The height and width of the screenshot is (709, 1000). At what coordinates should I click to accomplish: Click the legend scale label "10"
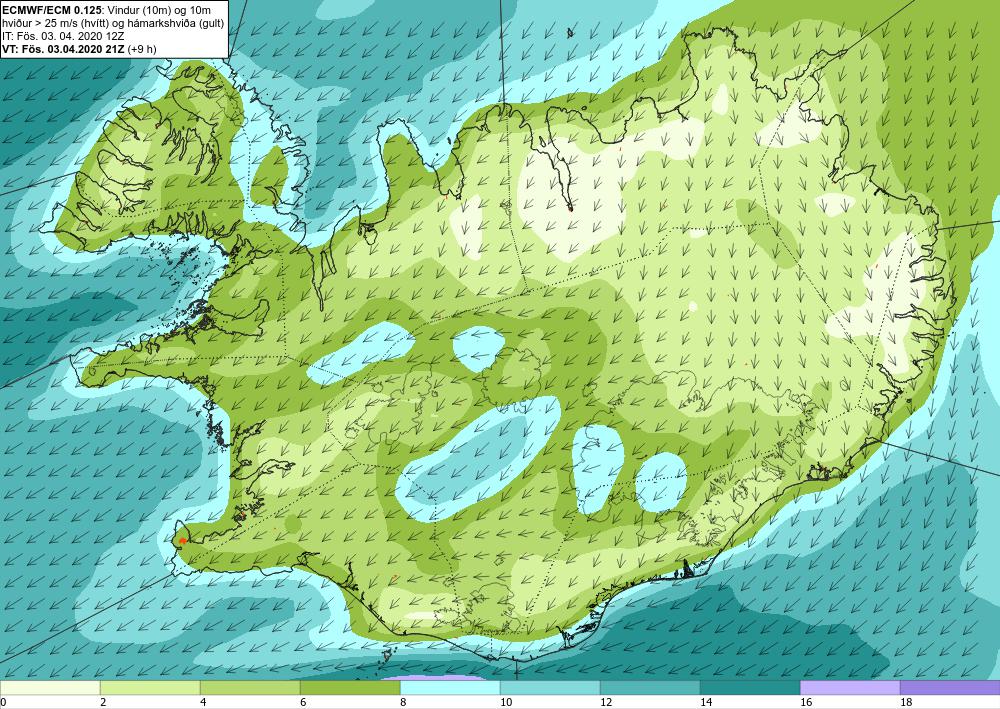point(506,702)
